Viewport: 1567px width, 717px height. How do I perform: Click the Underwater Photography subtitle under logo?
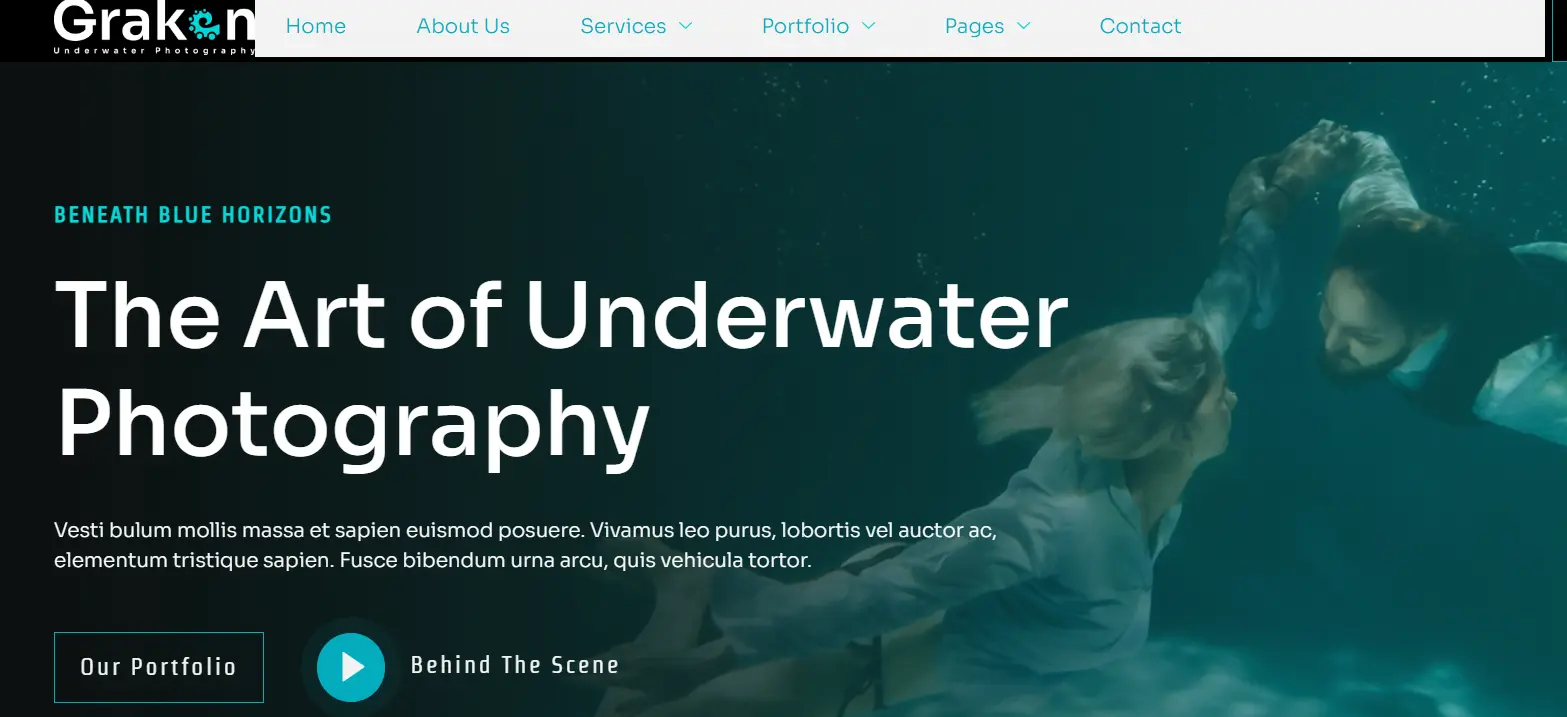[155, 50]
